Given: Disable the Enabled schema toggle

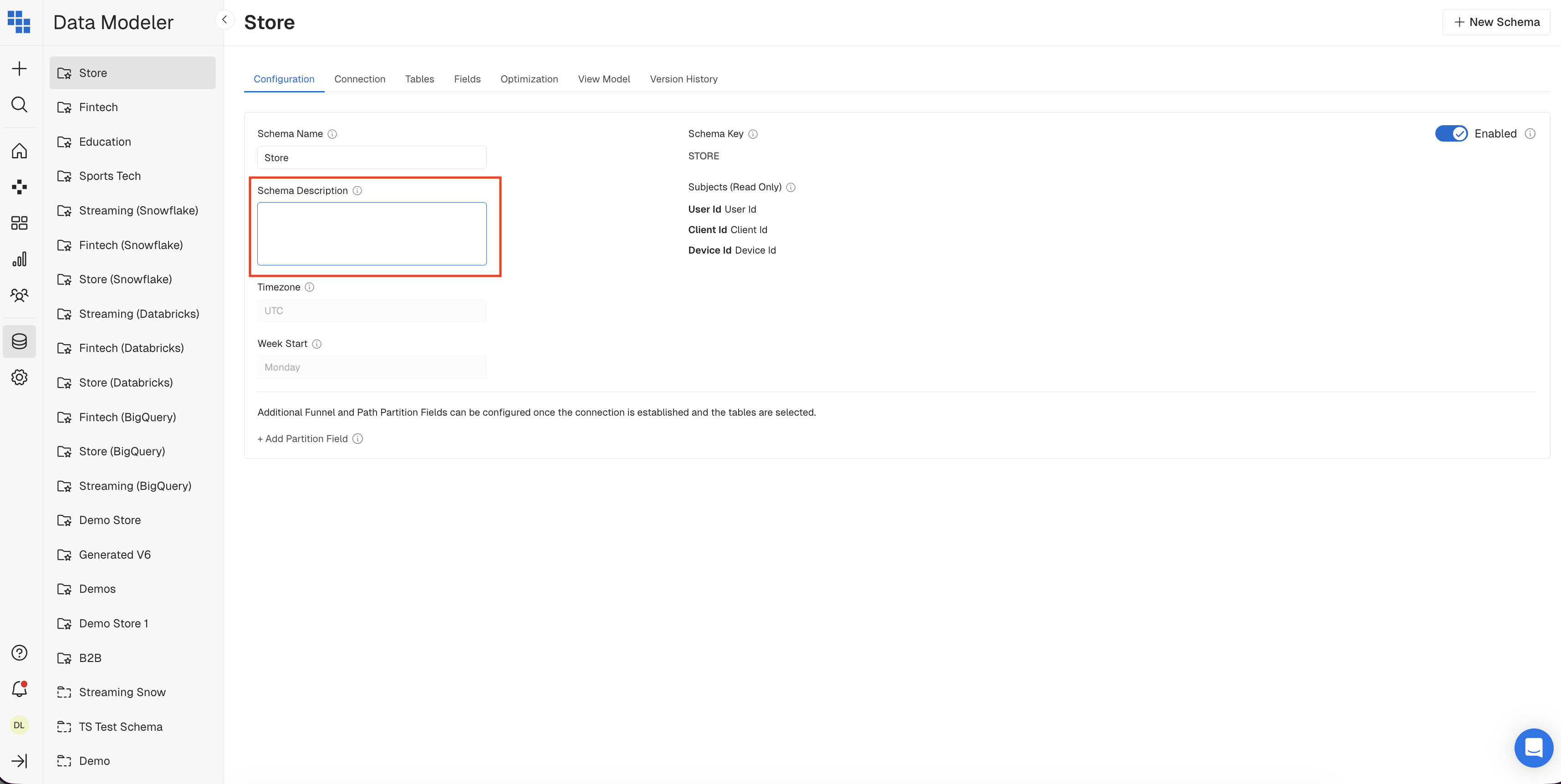Looking at the screenshot, I should pos(1451,133).
